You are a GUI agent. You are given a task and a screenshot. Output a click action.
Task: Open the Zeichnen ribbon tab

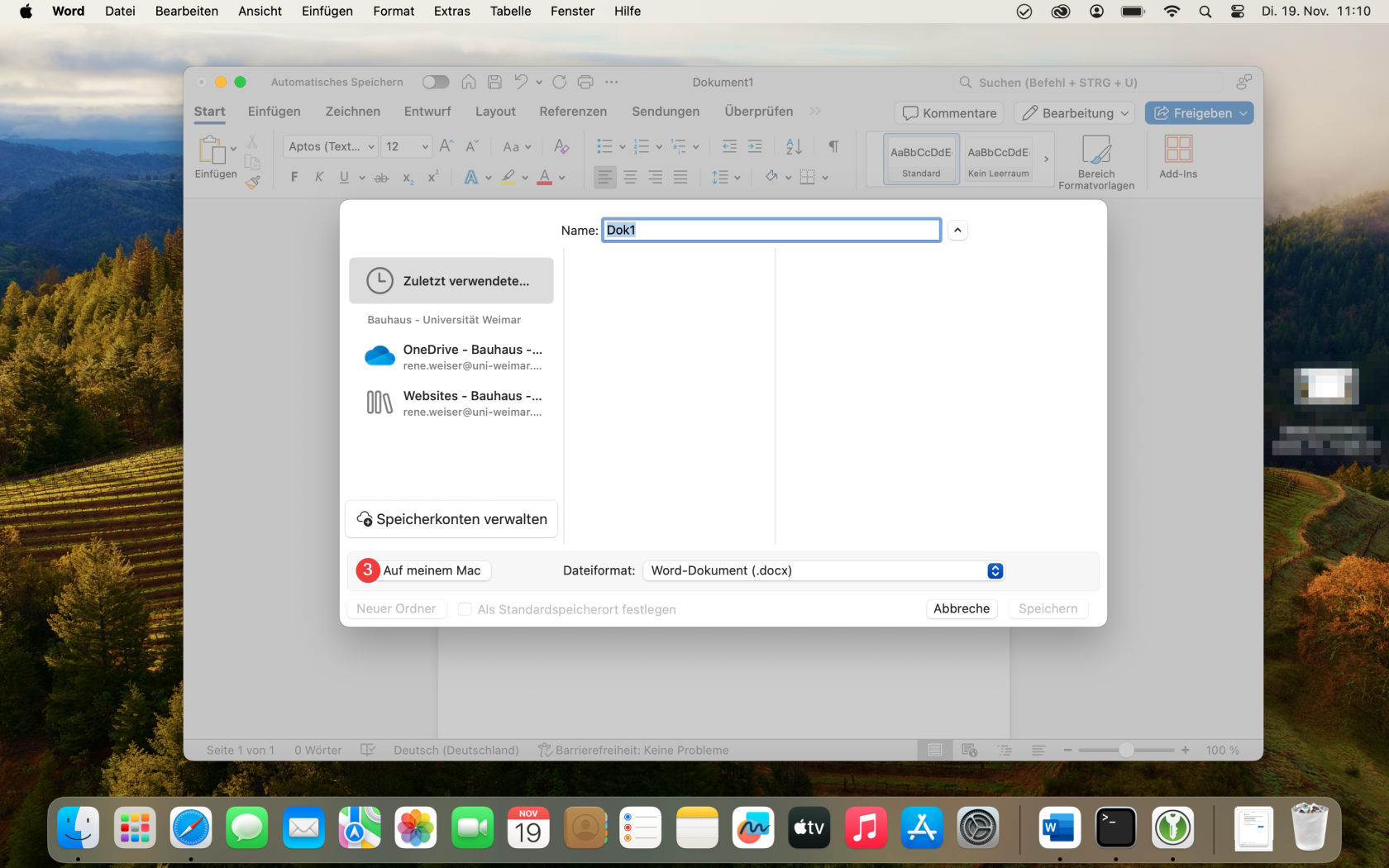[353, 112]
